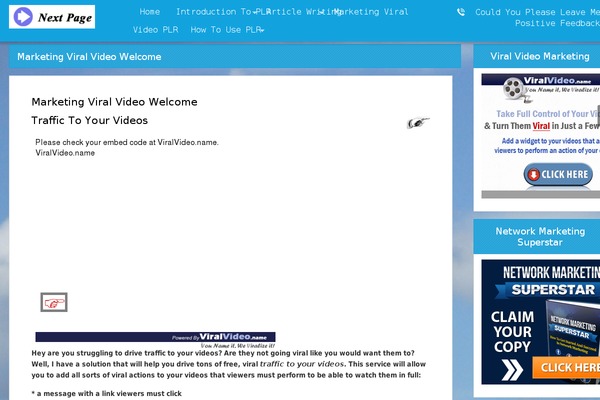Viewport: 600px width, 400px height.
Task: Click the film reel ViralVideo logo
Action: 513,91
